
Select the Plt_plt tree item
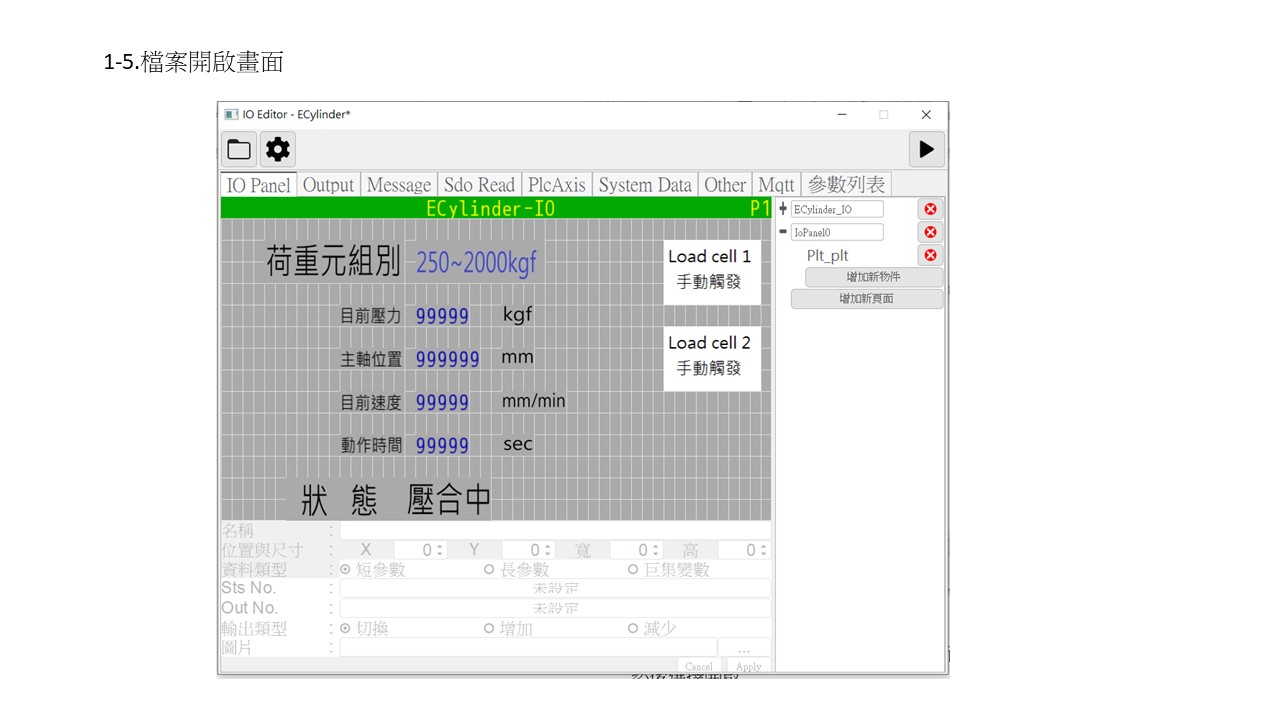827,256
